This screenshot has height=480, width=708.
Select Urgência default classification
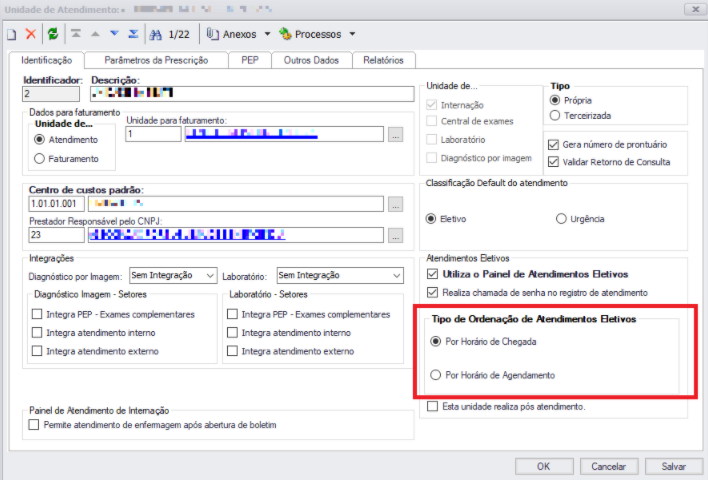[561, 219]
